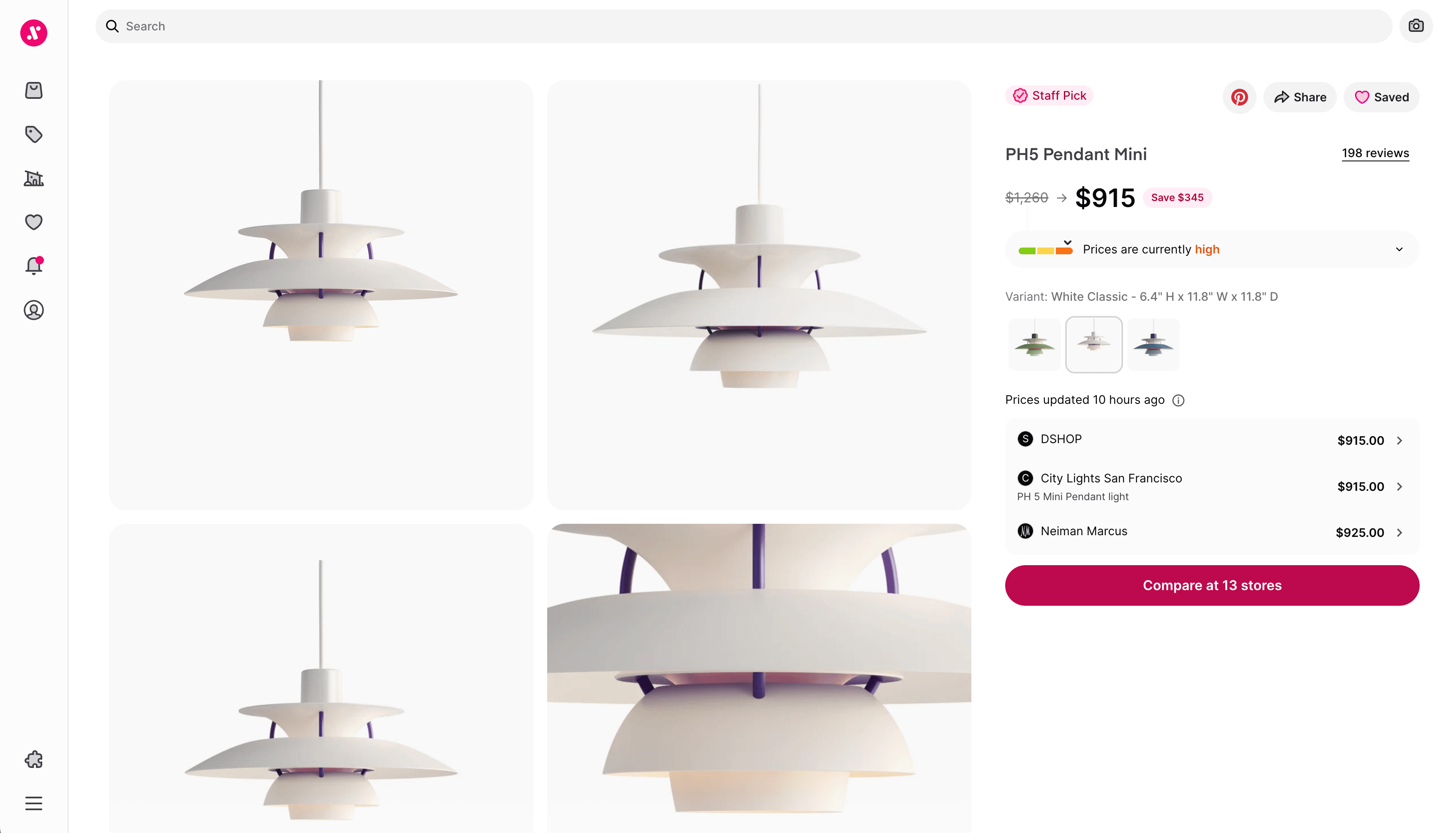Image resolution: width=1456 pixels, height=833 pixels.
Task: Toggle the Saved heart button
Action: tap(1381, 97)
